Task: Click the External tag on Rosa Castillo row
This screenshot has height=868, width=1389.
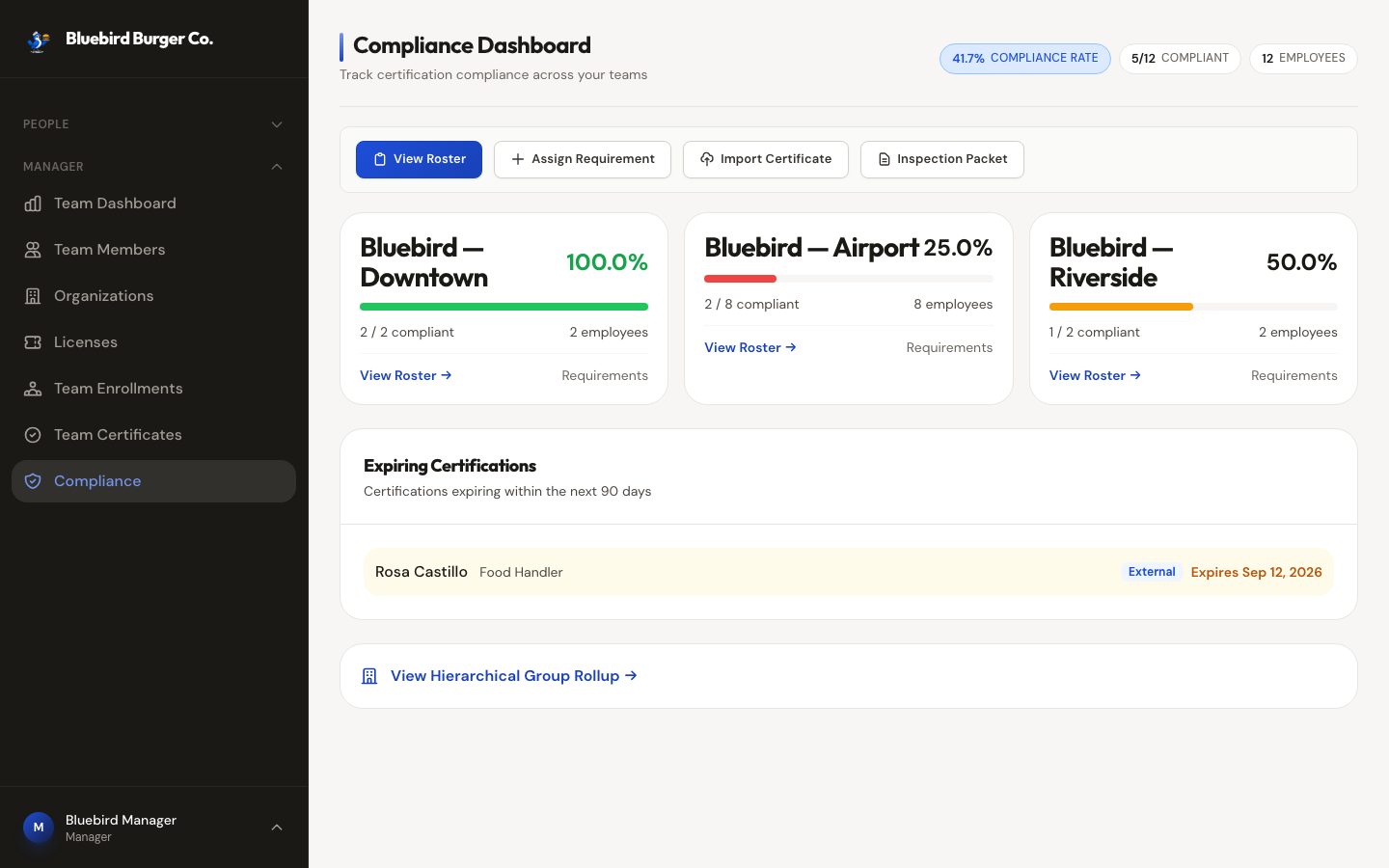Action: [x=1152, y=572]
